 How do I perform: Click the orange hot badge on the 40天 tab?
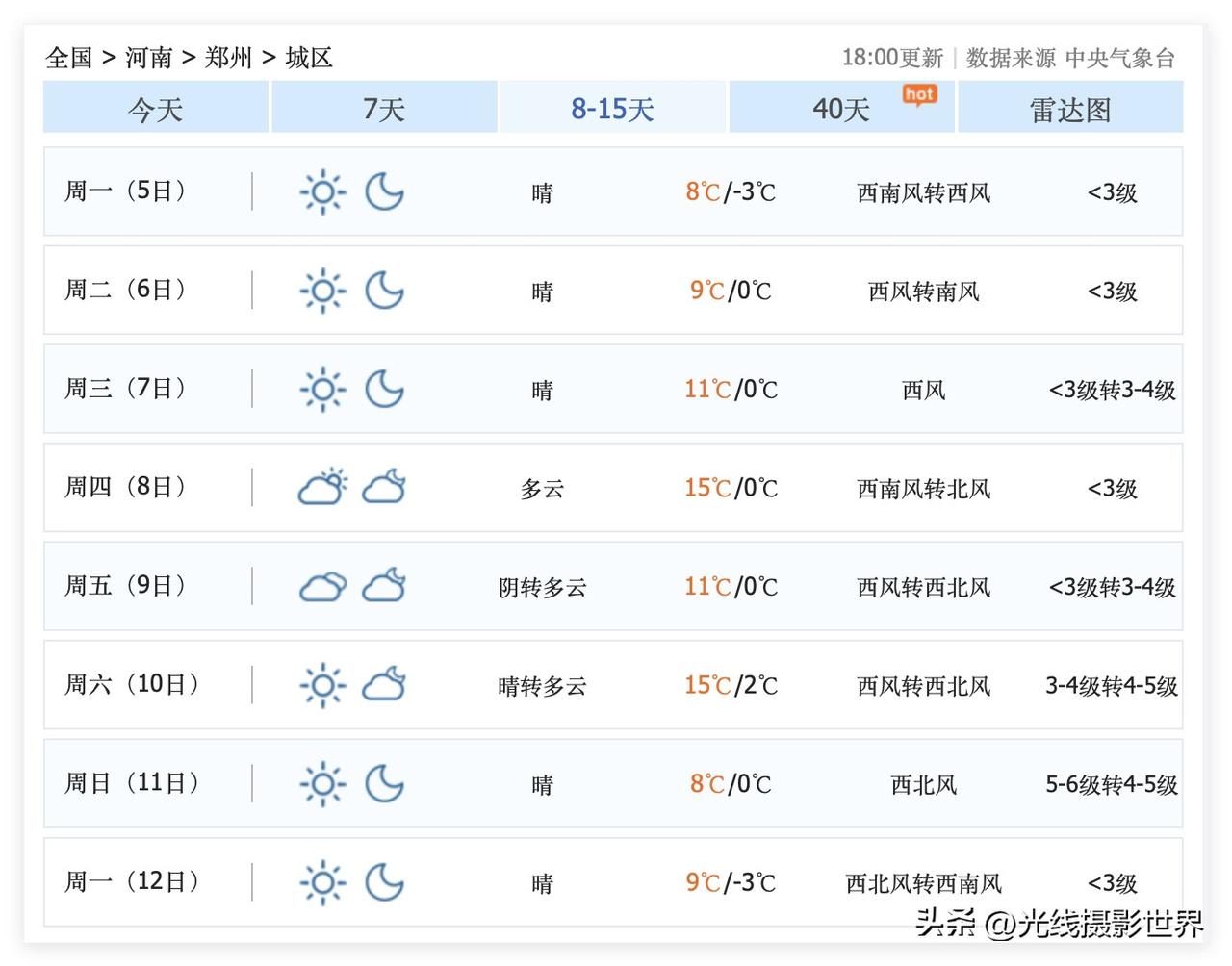tap(919, 94)
